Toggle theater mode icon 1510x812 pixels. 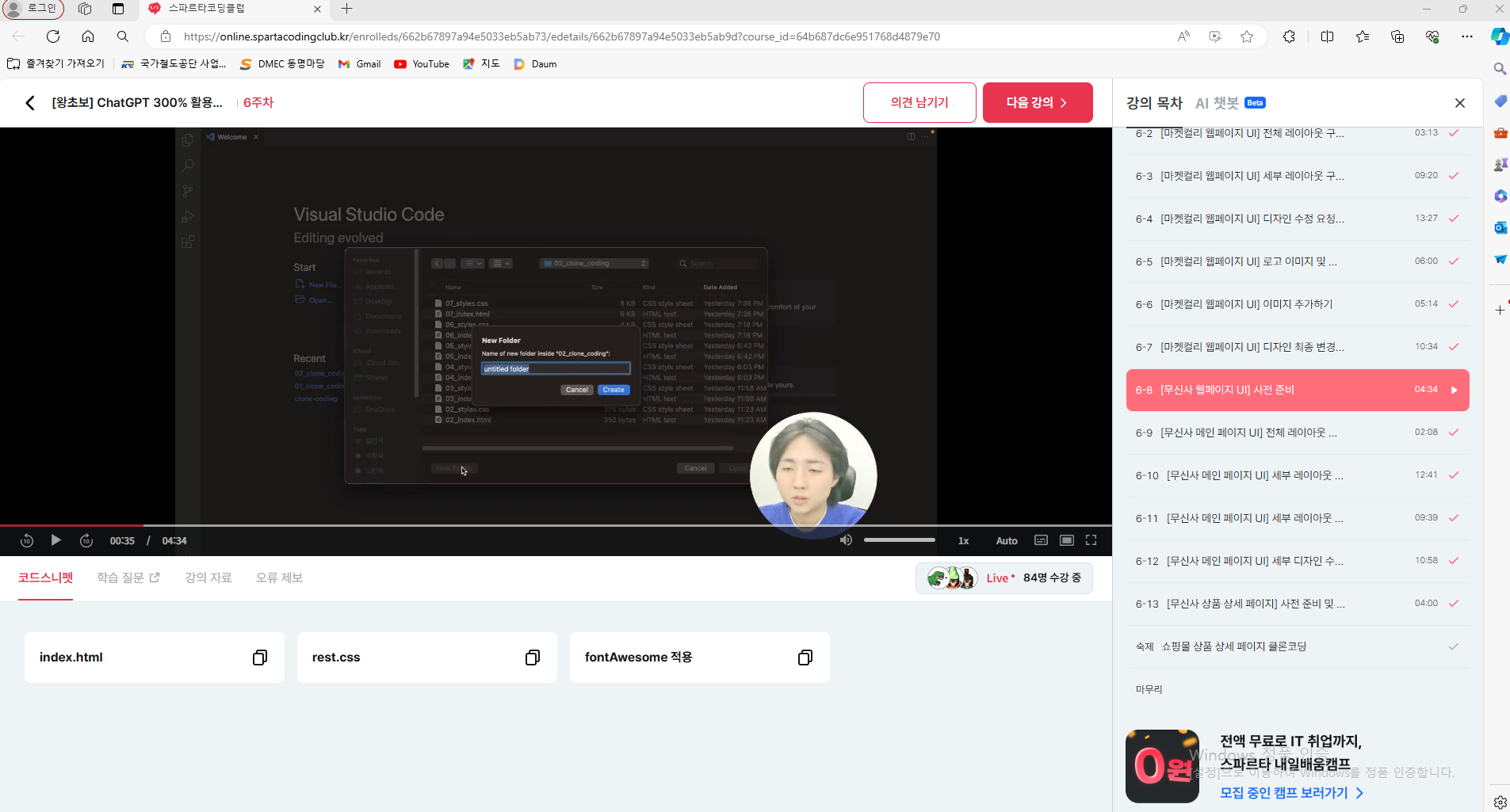(x=1067, y=540)
